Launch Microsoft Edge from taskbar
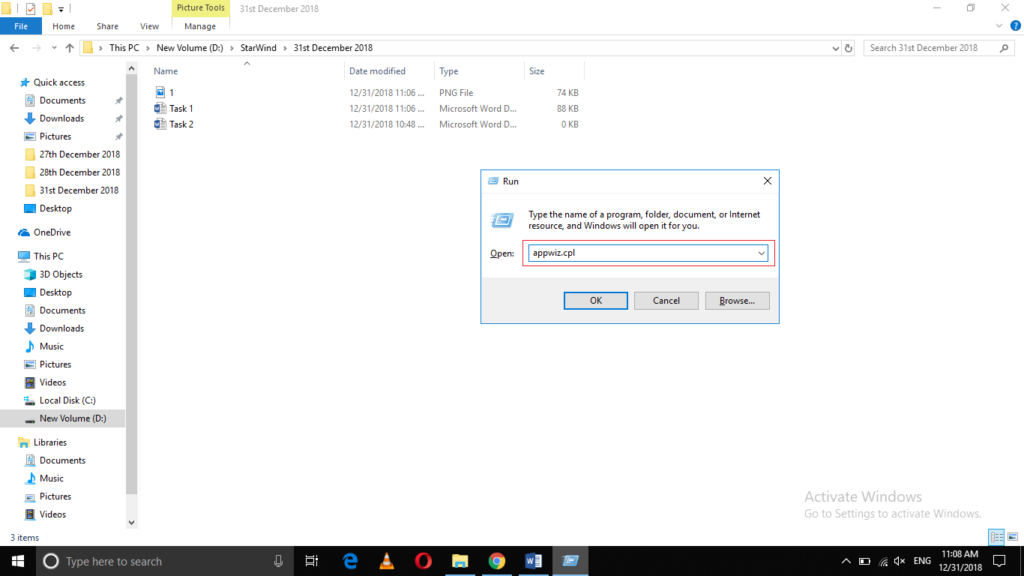1024x576 pixels. [x=350, y=561]
